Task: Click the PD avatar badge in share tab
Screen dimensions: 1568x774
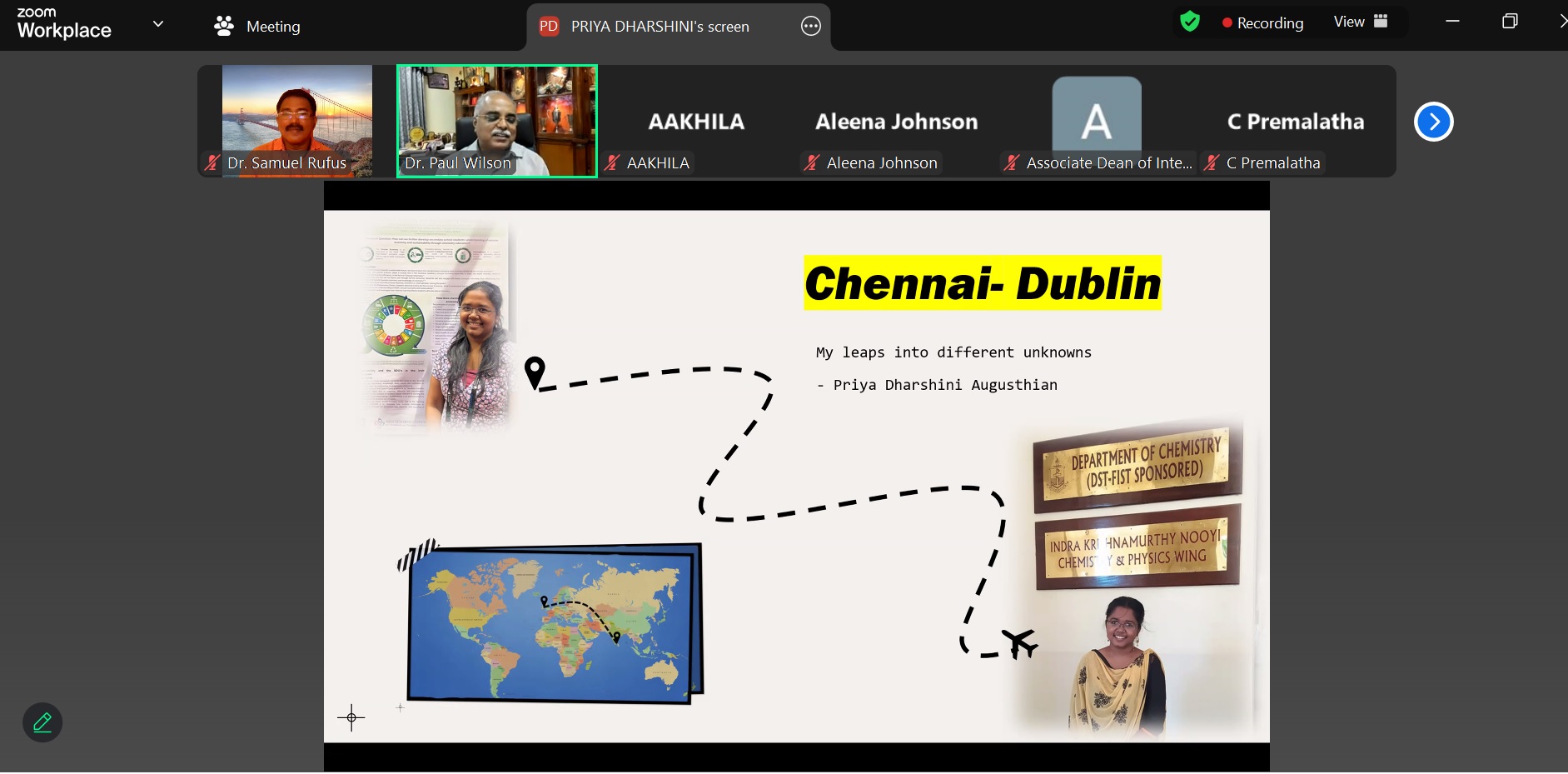Action: [549, 27]
